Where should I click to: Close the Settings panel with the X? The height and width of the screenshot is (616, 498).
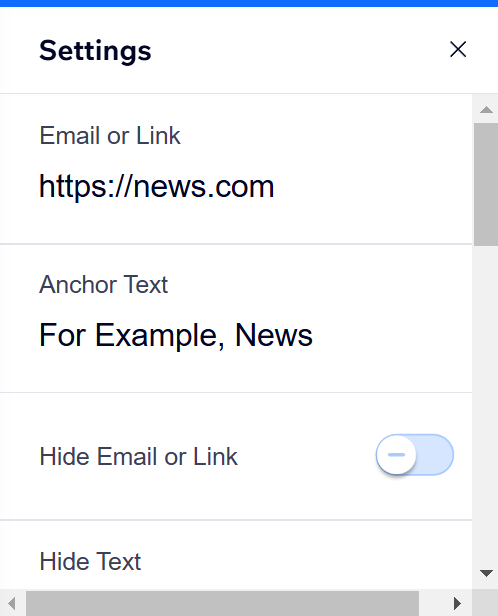click(x=458, y=50)
